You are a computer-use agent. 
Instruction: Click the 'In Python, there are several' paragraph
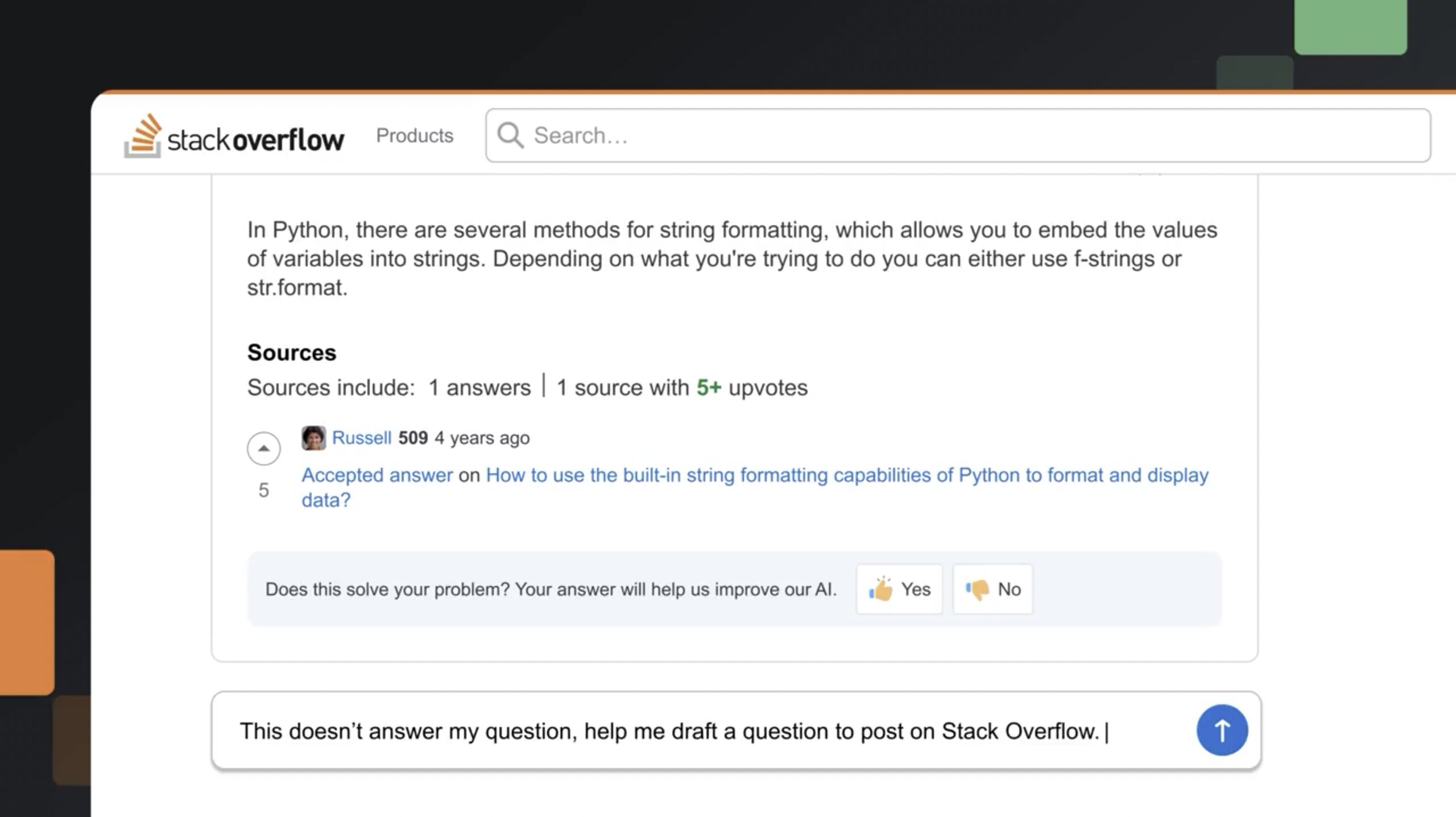[x=732, y=258]
